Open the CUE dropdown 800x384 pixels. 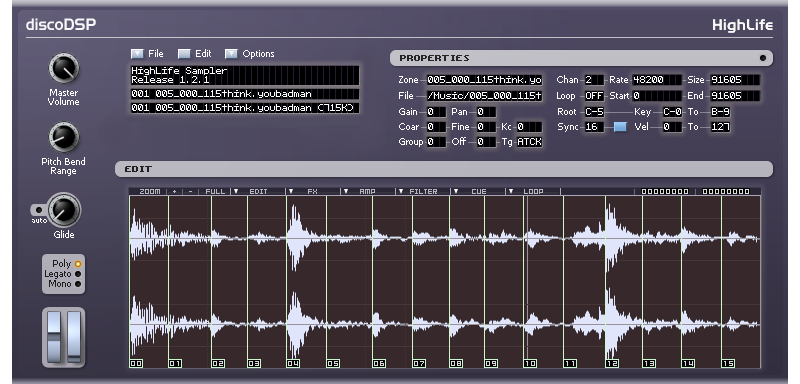point(478,192)
